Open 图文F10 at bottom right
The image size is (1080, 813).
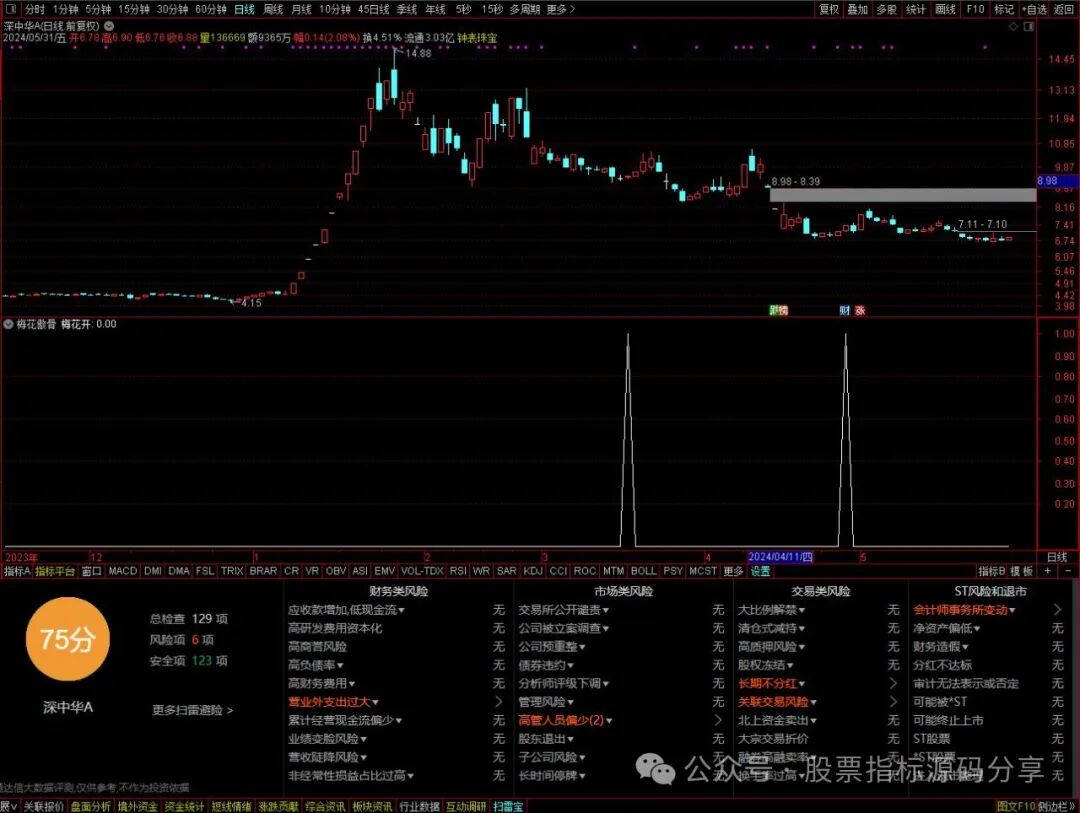[1015, 806]
